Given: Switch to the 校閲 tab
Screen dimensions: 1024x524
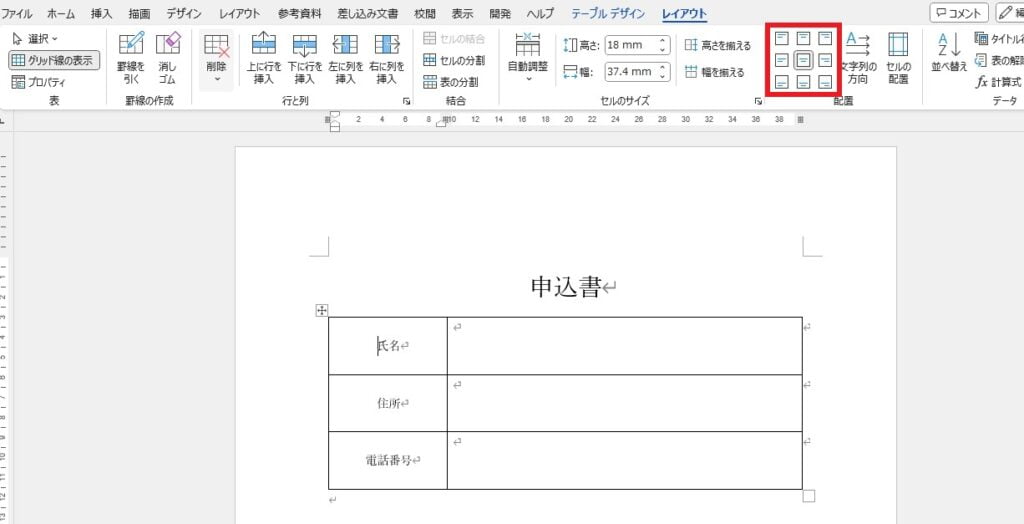Looking at the screenshot, I should (425, 14).
